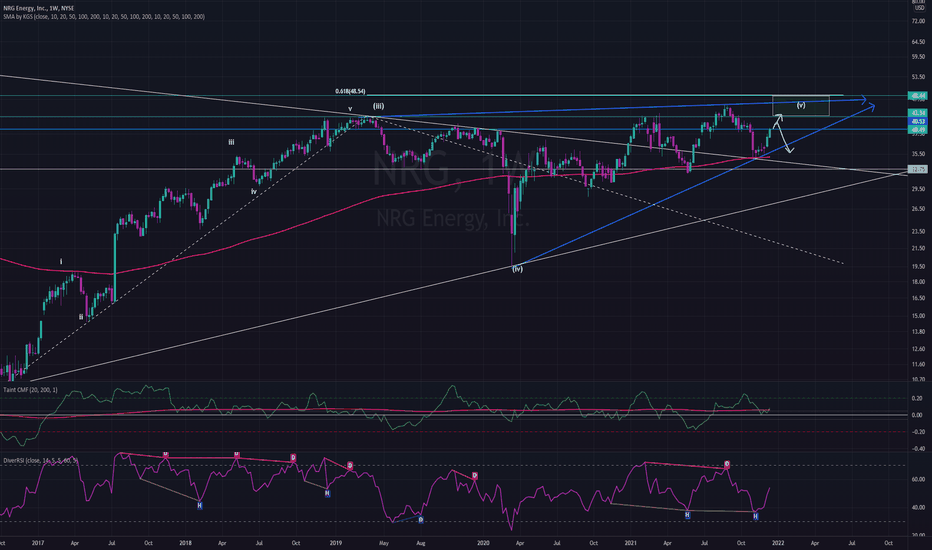This screenshot has height=550, width=932.
Task: Select the (v) wave label in the target box
Action: tap(801, 105)
